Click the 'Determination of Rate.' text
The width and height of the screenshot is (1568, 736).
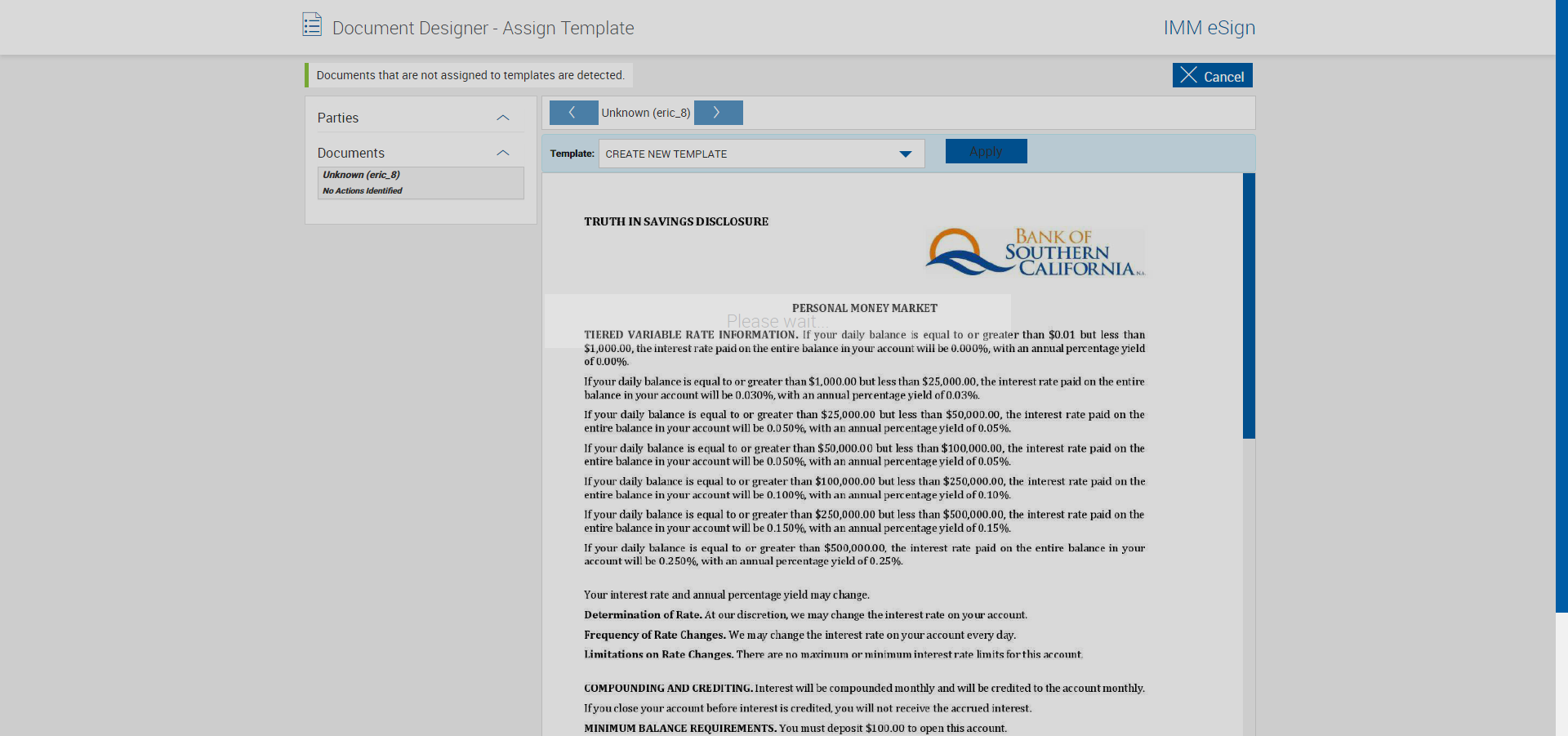tap(643, 615)
